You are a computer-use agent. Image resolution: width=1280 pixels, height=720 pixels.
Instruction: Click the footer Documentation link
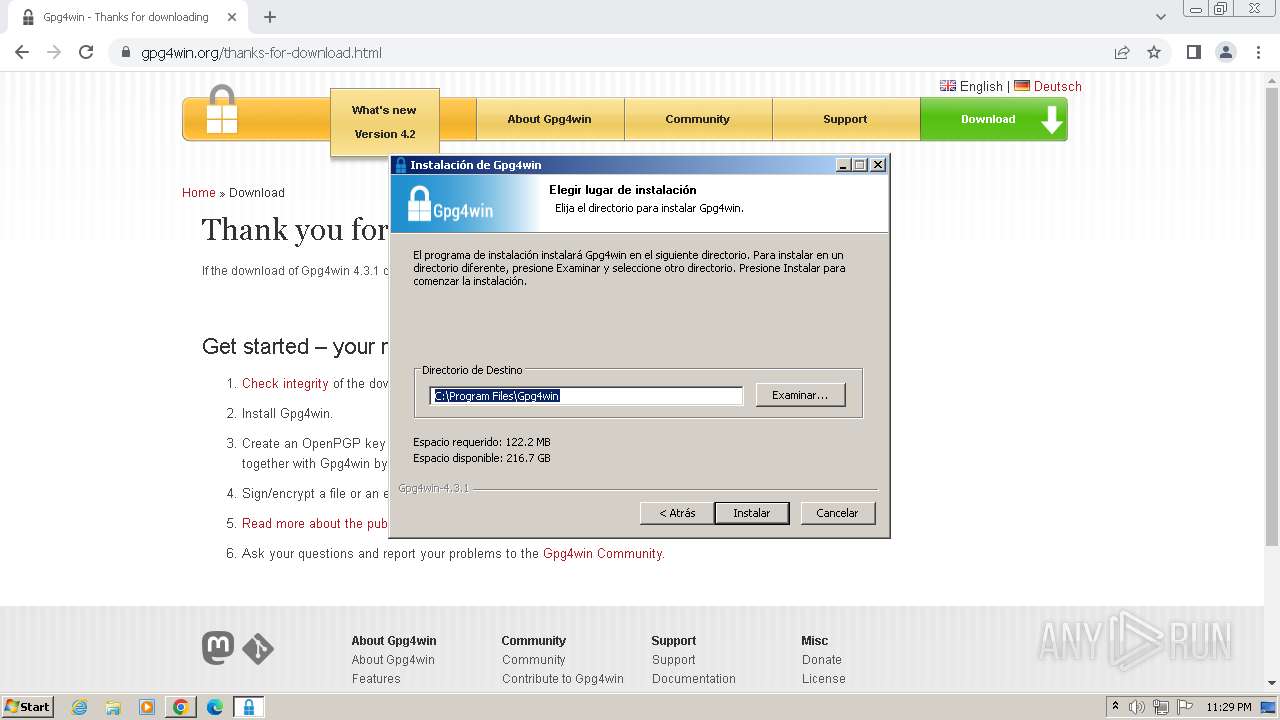[694, 679]
